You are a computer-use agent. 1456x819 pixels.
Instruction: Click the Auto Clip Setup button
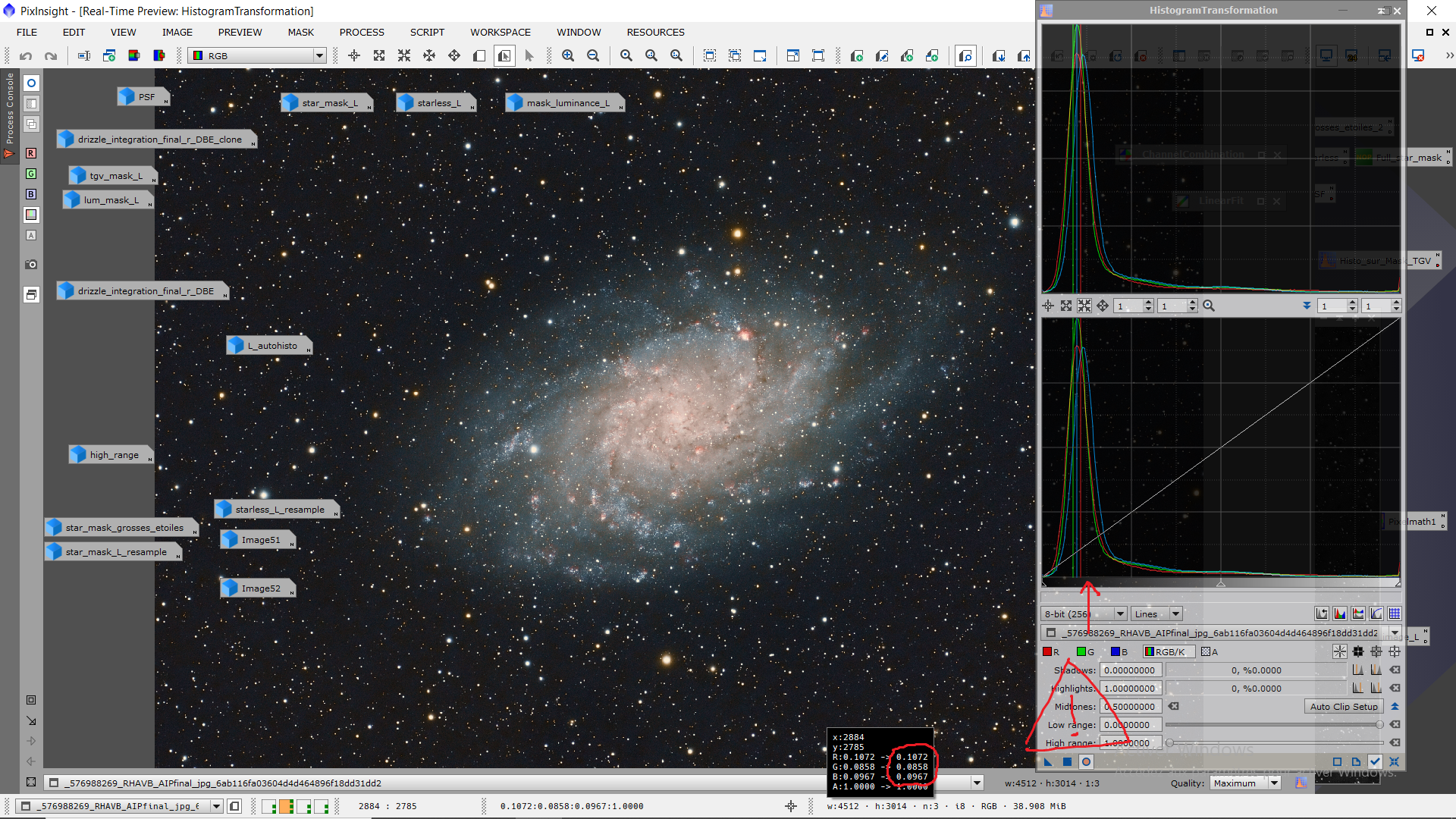point(1344,706)
